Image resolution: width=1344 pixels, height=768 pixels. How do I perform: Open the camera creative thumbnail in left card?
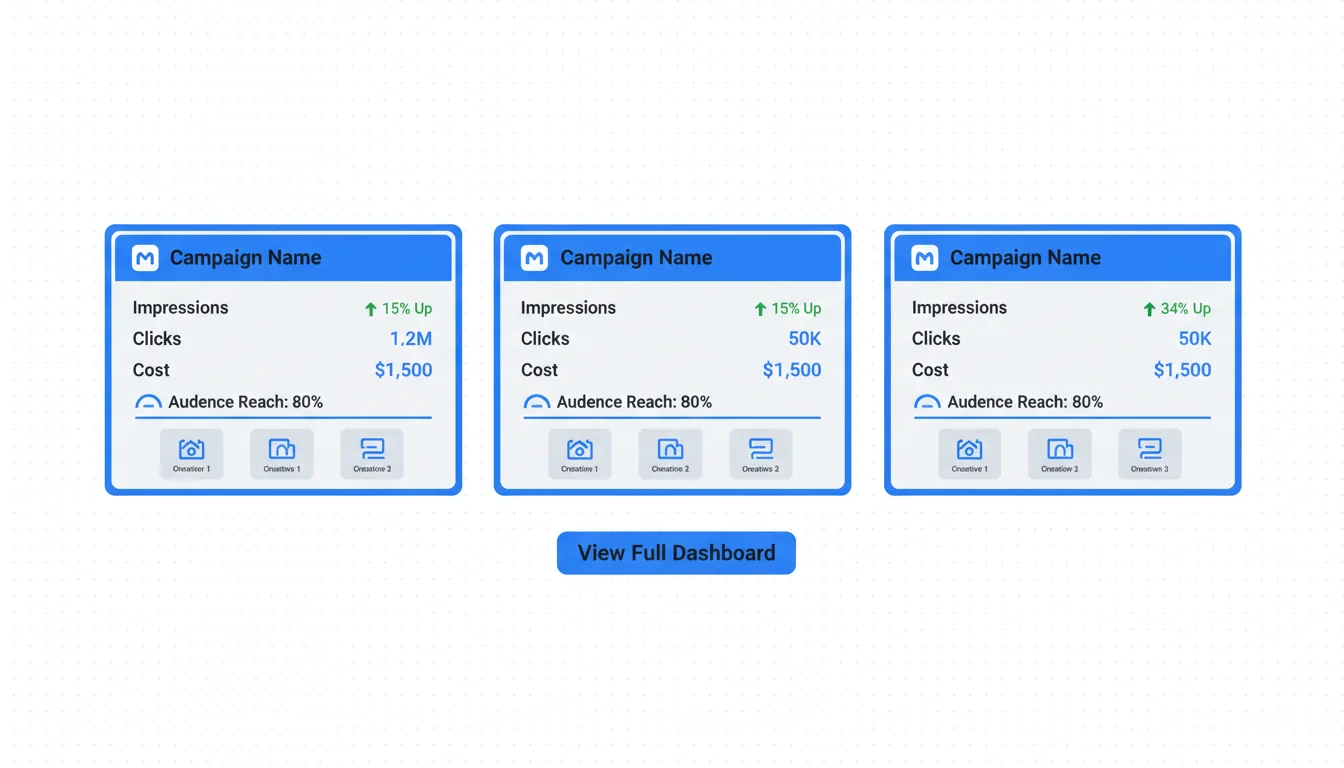tap(191, 453)
